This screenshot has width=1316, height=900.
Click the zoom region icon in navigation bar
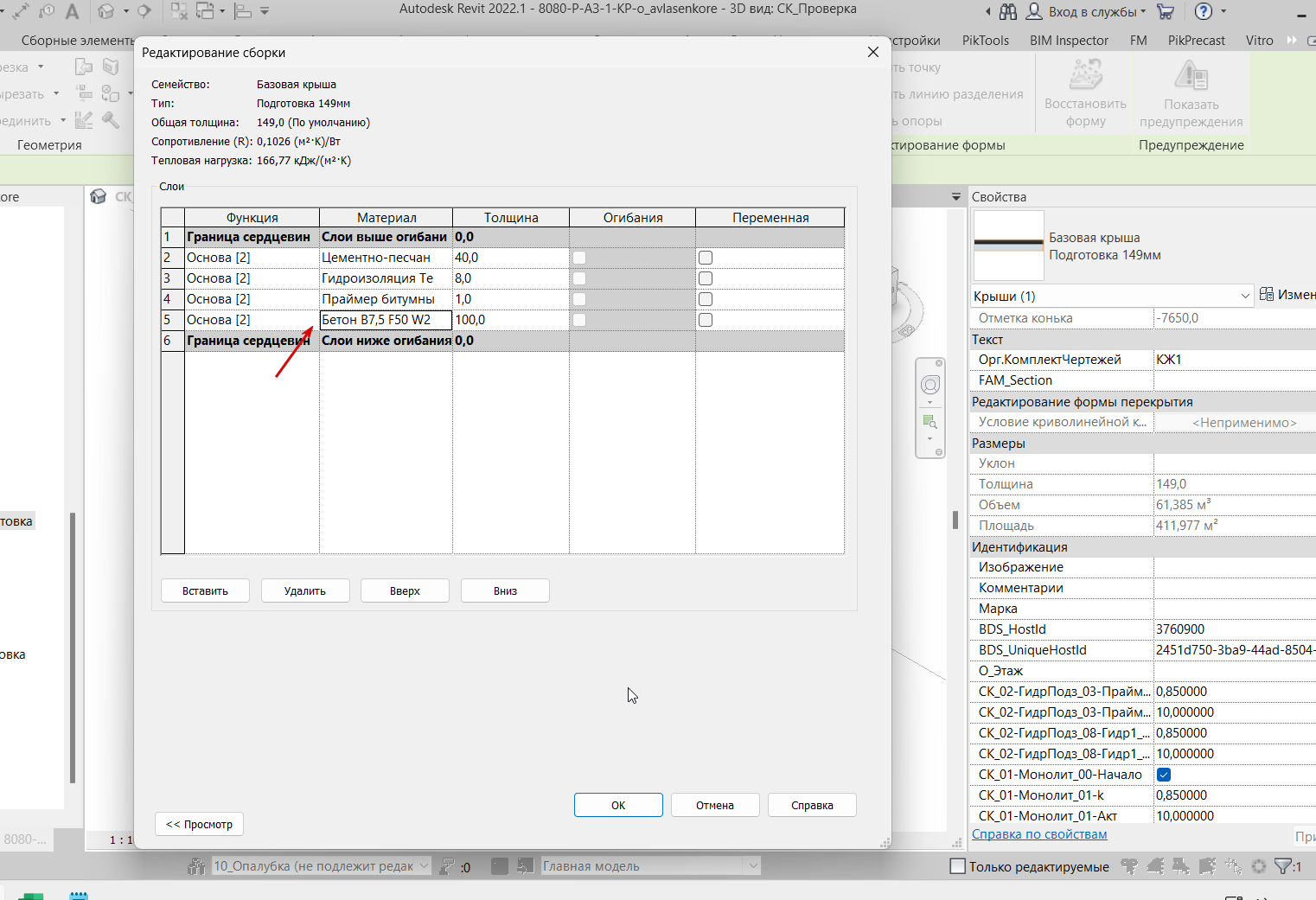(x=930, y=422)
